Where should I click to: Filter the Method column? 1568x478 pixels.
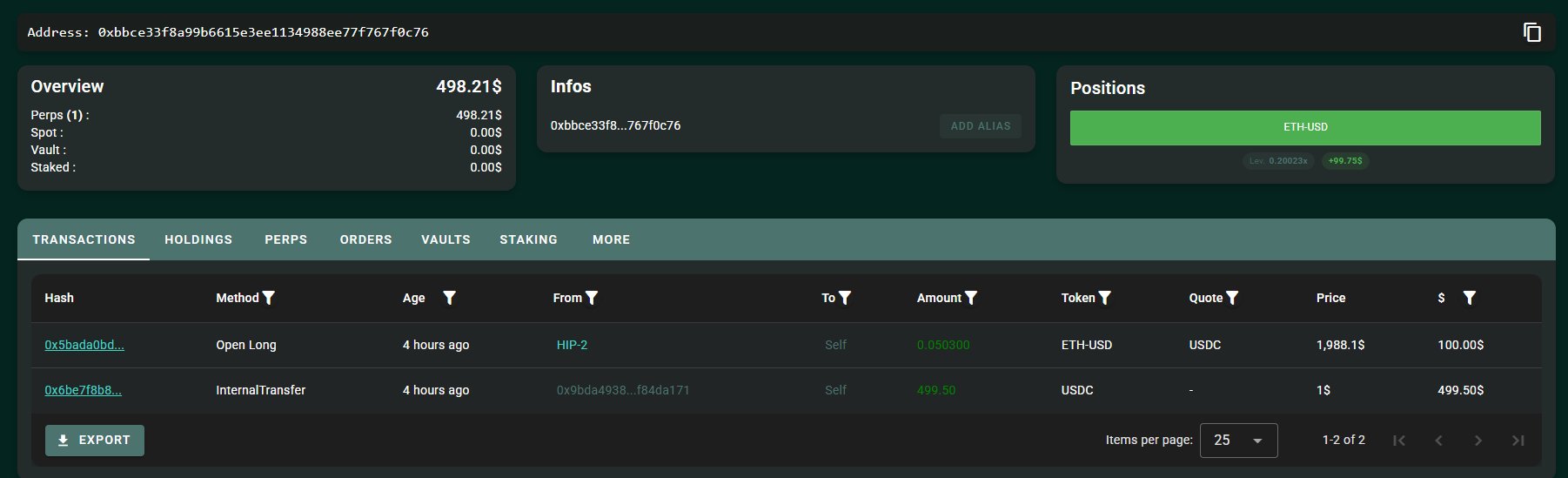(269, 298)
